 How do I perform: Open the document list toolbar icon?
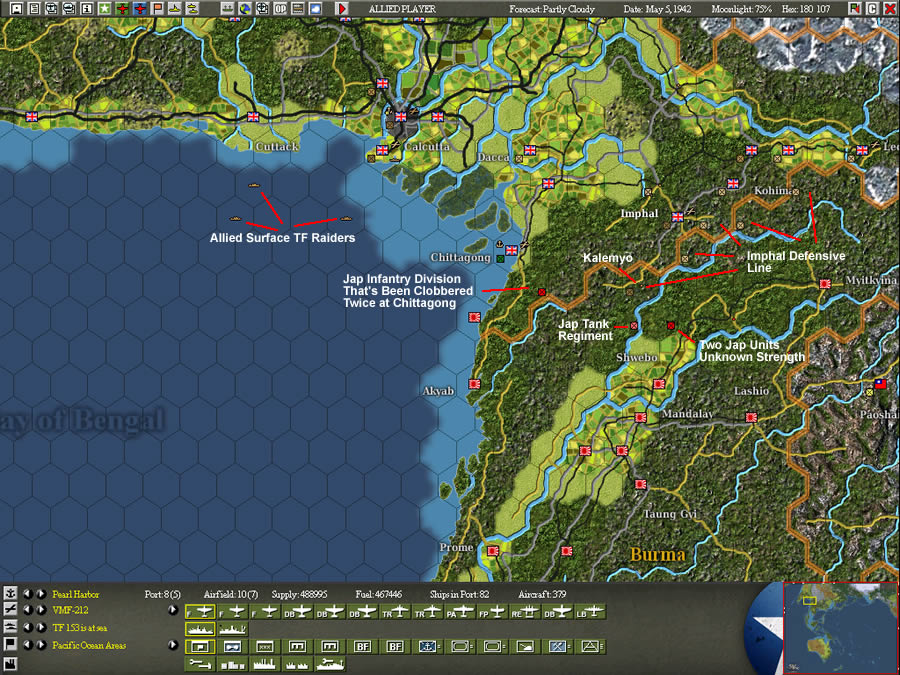tap(34, 8)
